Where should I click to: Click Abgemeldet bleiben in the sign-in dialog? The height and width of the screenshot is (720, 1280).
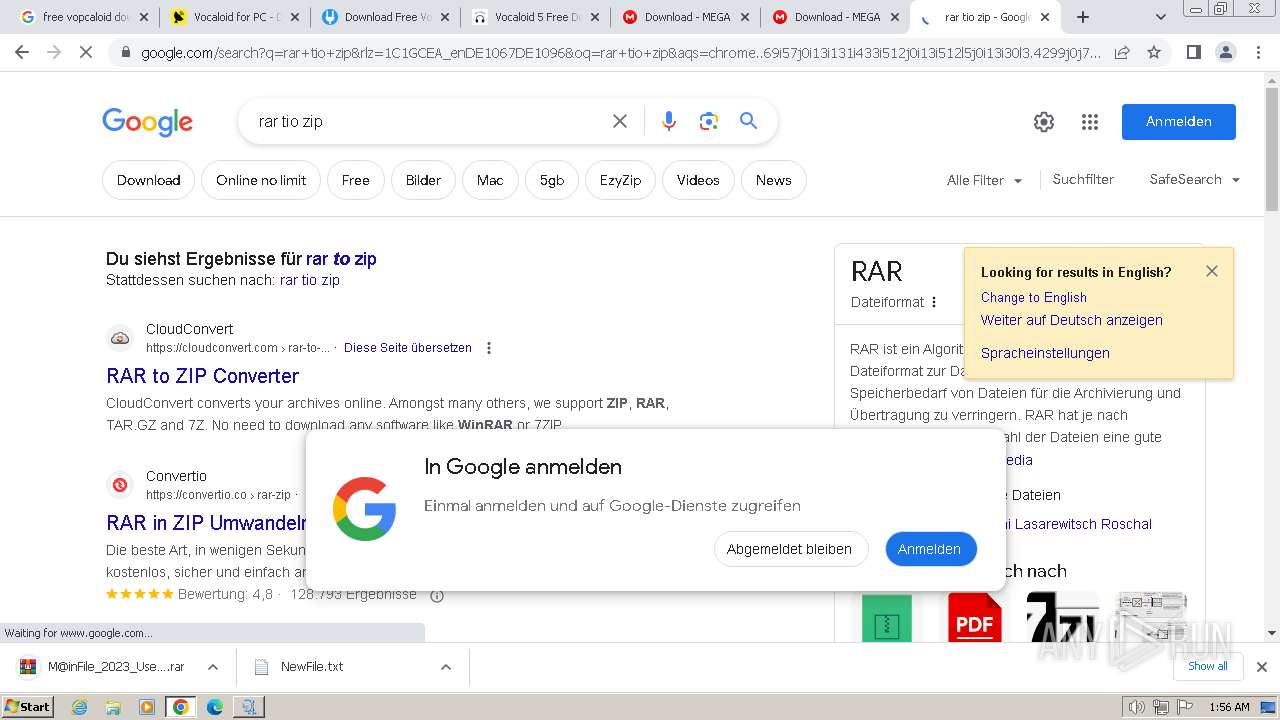click(x=789, y=549)
